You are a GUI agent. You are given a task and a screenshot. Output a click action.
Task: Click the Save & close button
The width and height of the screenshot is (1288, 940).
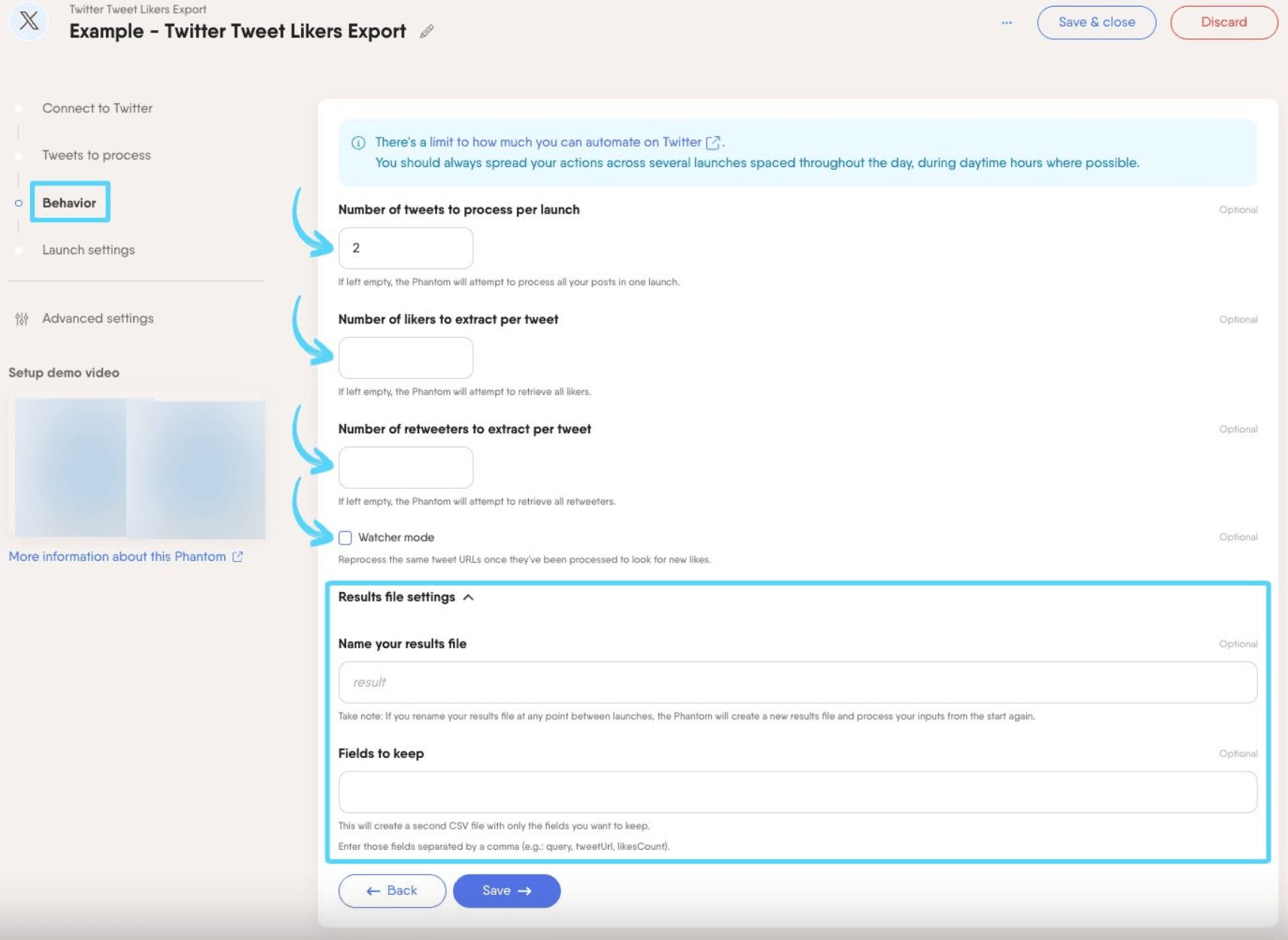pos(1096,23)
